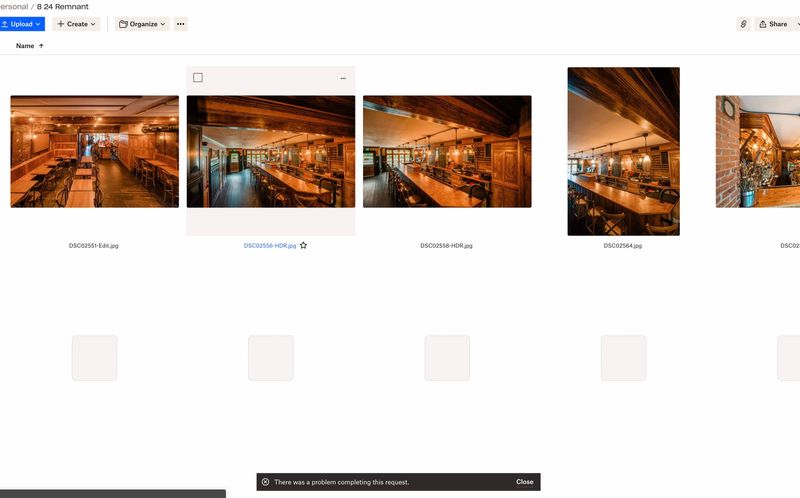The height and width of the screenshot is (498, 800).
Task: Click the share arrow icon on Share button
Action: (763, 24)
